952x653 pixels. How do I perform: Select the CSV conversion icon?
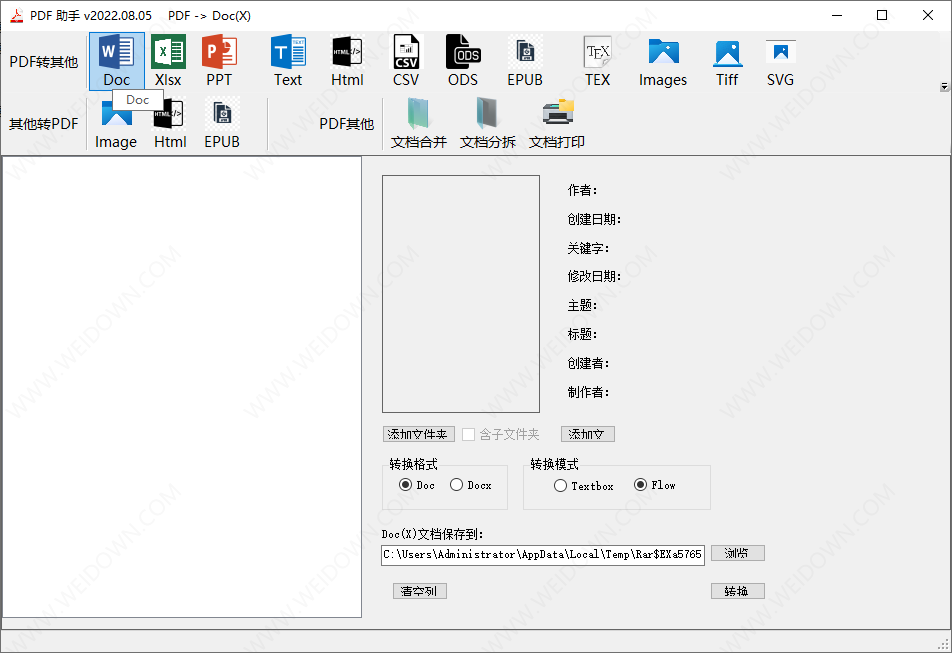tap(406, 61)
